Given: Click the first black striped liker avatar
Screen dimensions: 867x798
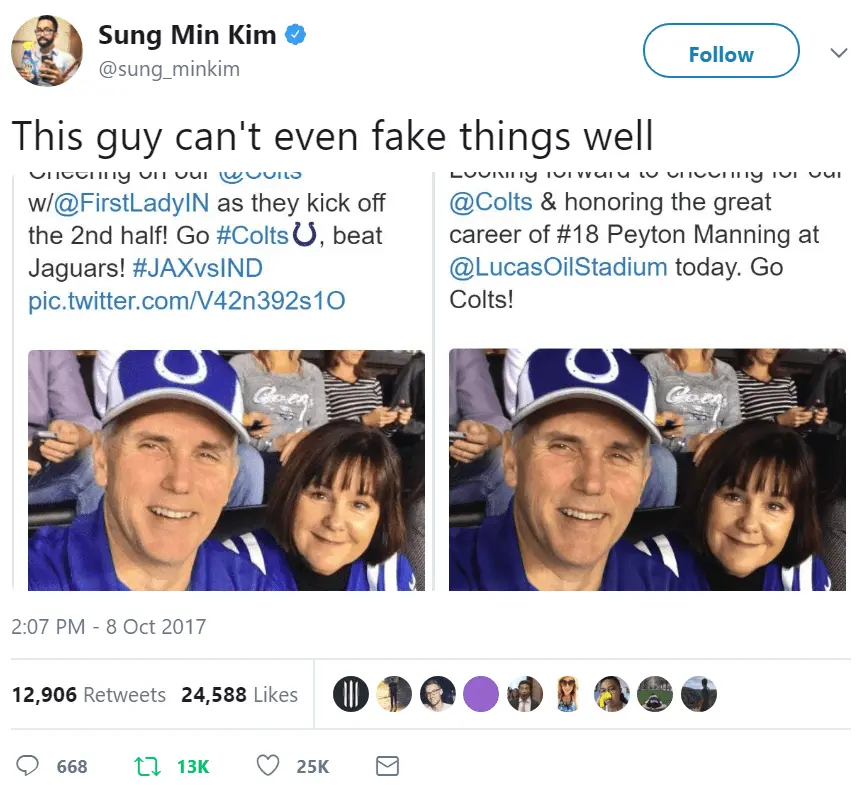Looking at the screenshot, I should (x=351, y=694).
